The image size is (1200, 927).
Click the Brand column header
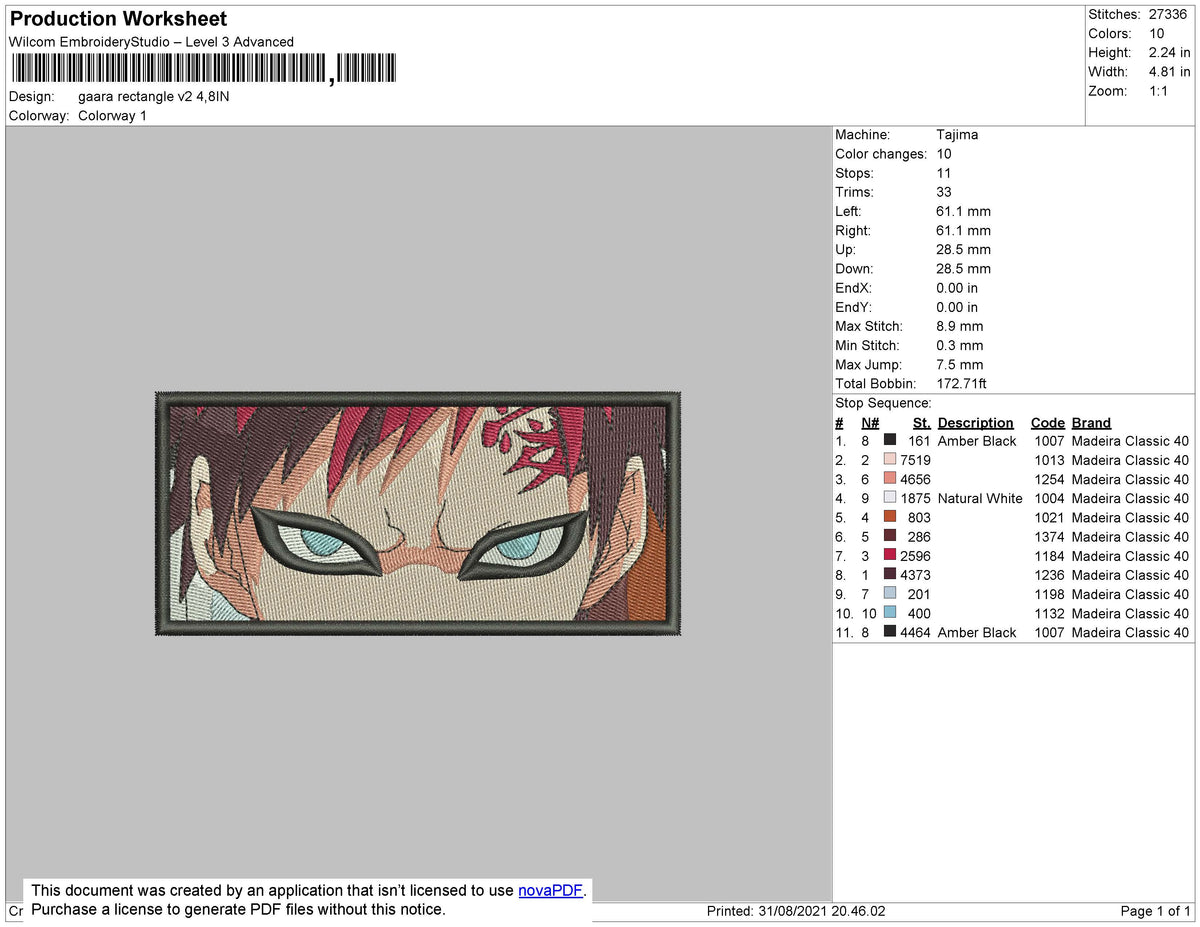tap(1090, 422)
